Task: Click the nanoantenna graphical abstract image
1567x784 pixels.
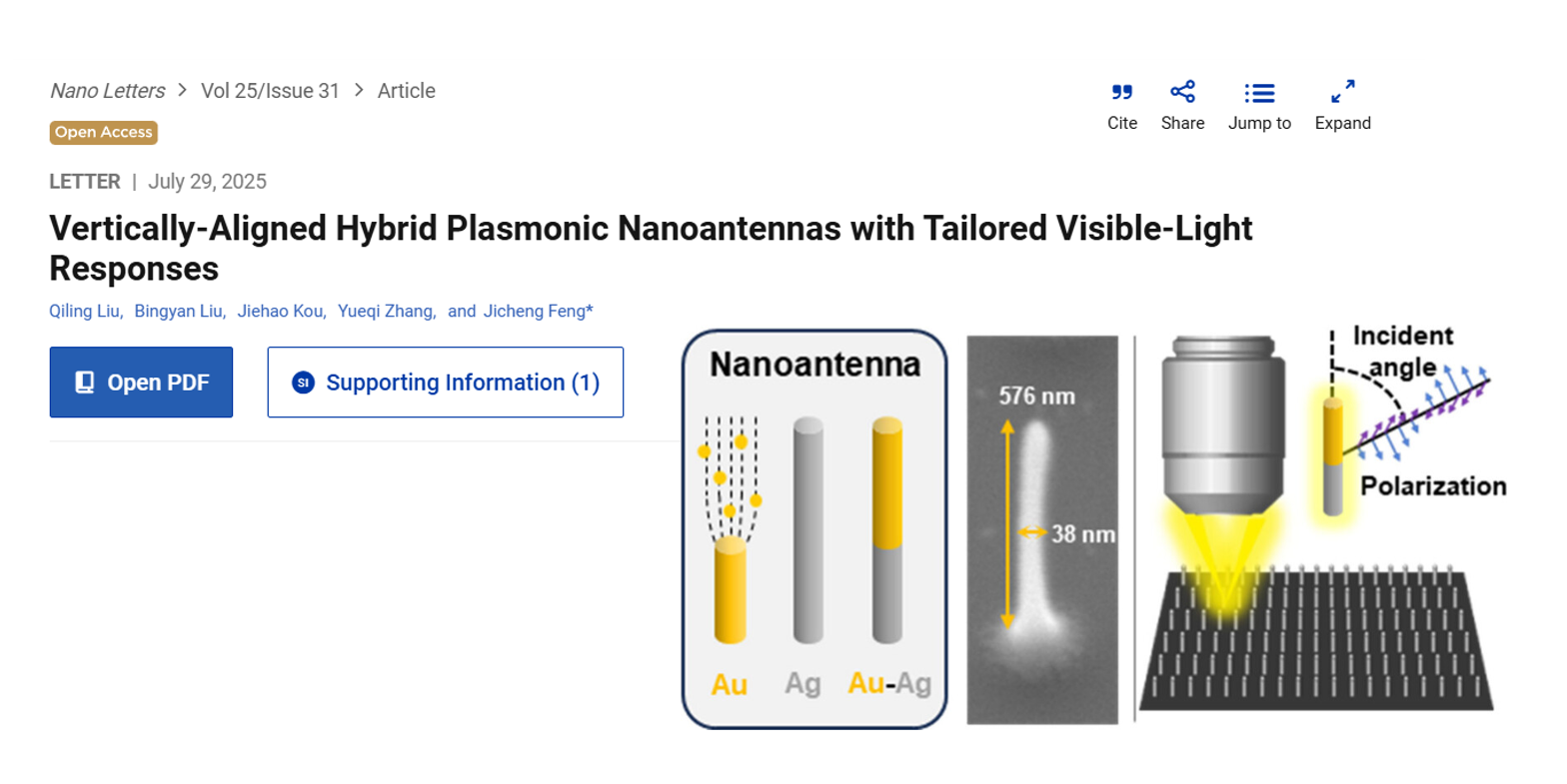Action: (1094, 528)
